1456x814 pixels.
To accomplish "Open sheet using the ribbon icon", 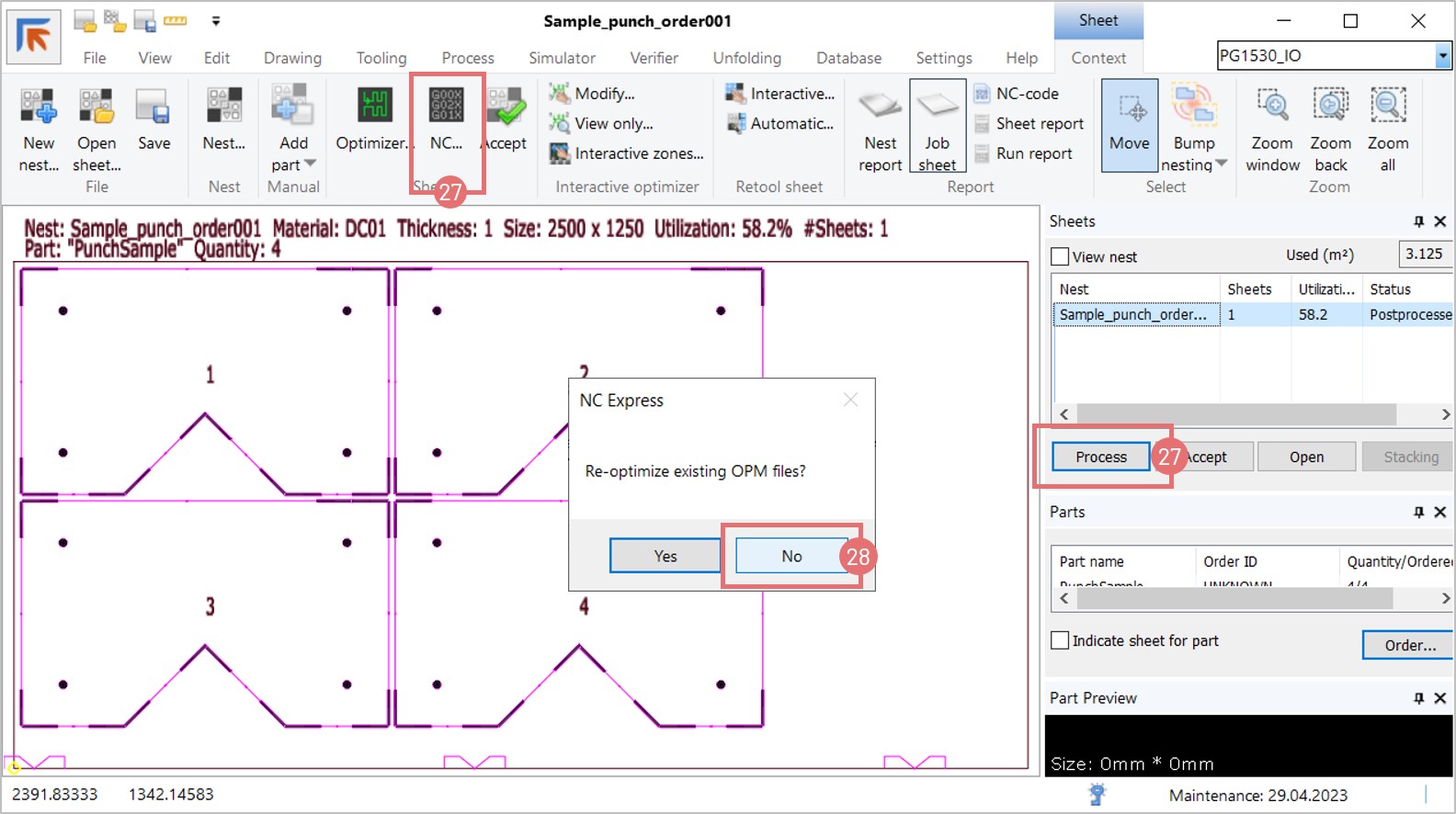I will [97, 108].
